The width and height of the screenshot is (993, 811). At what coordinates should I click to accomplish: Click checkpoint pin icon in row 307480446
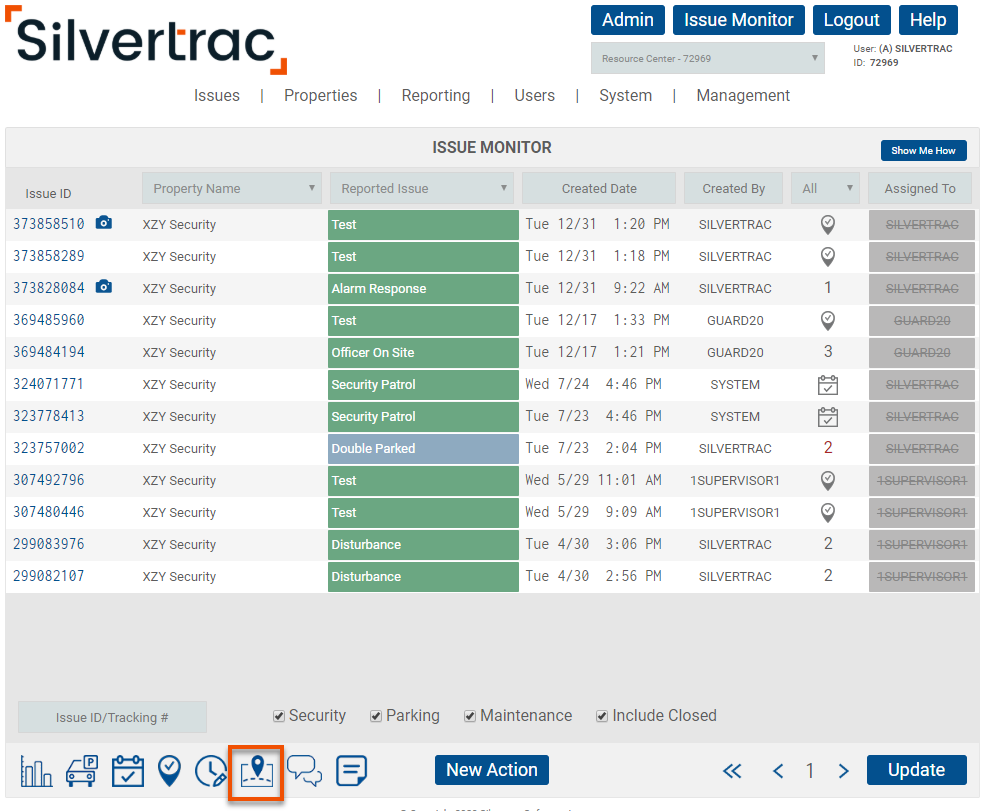[828, 513]
